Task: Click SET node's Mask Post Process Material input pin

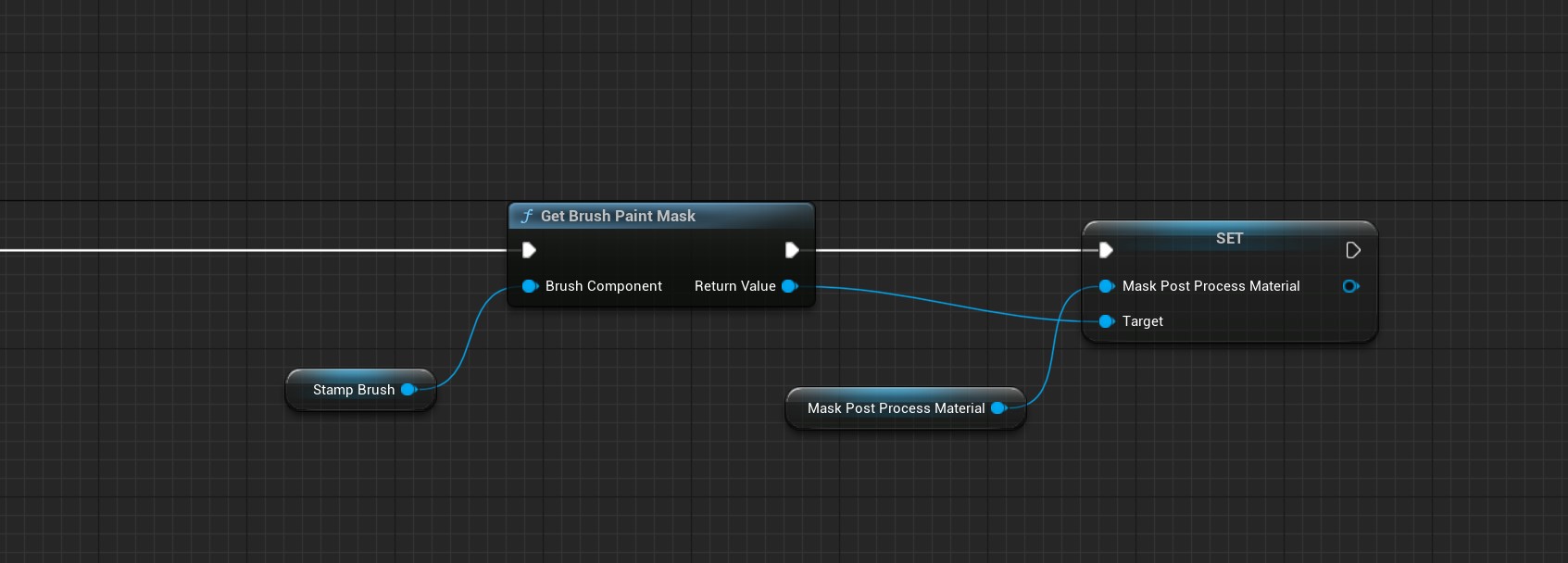Action: point(1106,286)
